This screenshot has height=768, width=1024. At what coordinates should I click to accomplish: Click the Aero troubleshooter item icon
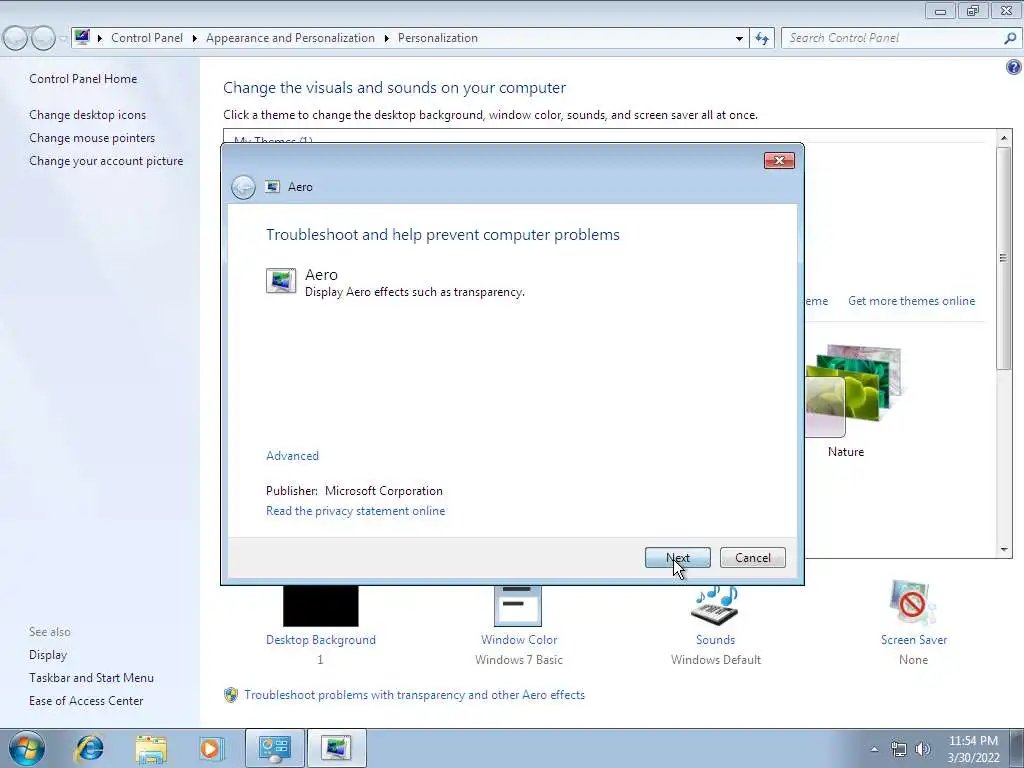point(281,281)
